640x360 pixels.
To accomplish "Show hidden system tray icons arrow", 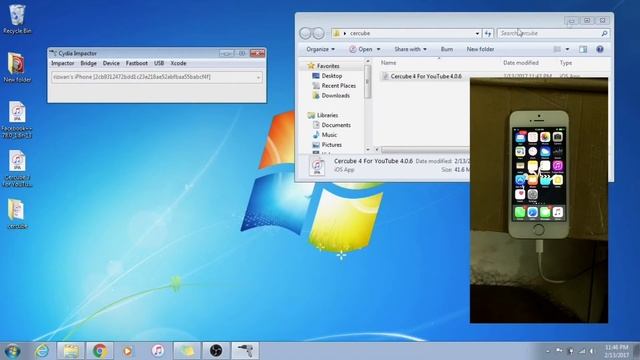I will pyautogui.click(x=547, y=351).
